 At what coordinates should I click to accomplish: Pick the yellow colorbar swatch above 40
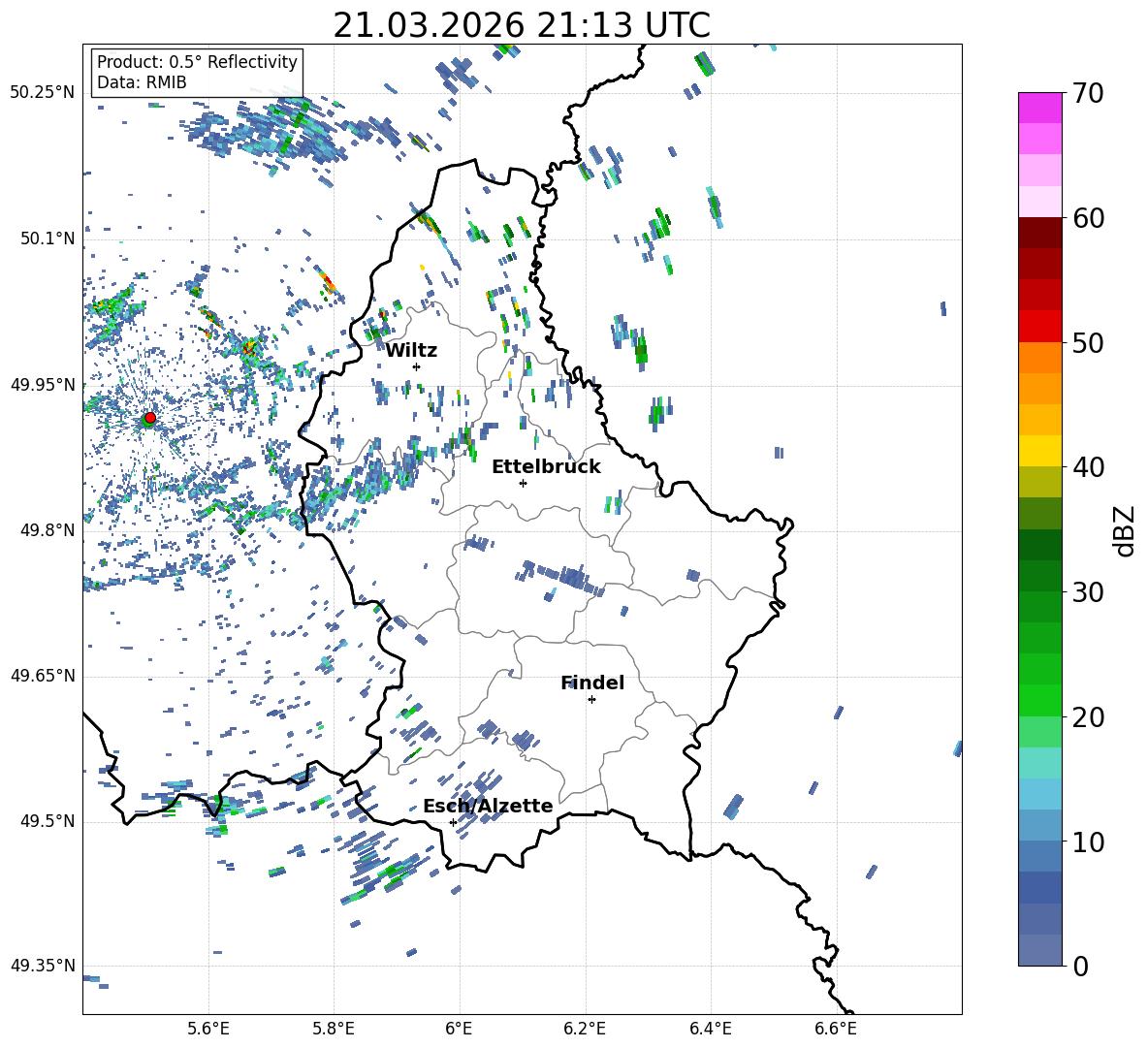coord(1040,451)
